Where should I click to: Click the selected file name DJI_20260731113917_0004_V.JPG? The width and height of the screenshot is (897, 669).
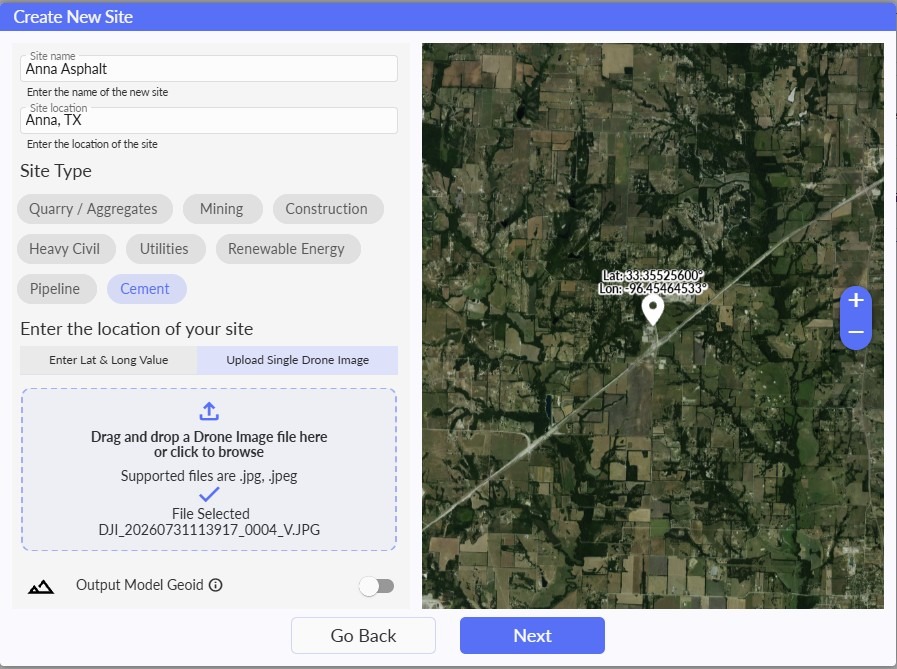(x=209, y=529)
